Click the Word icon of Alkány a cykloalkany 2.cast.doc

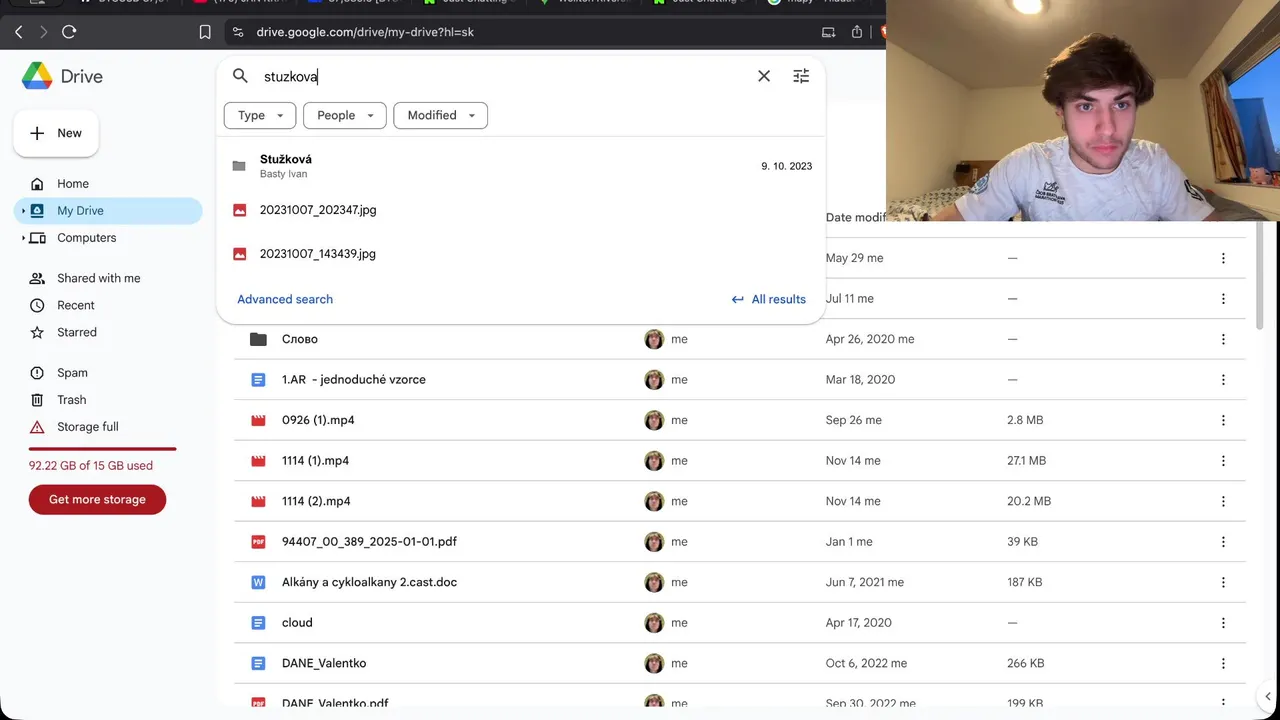coord(258,582)
